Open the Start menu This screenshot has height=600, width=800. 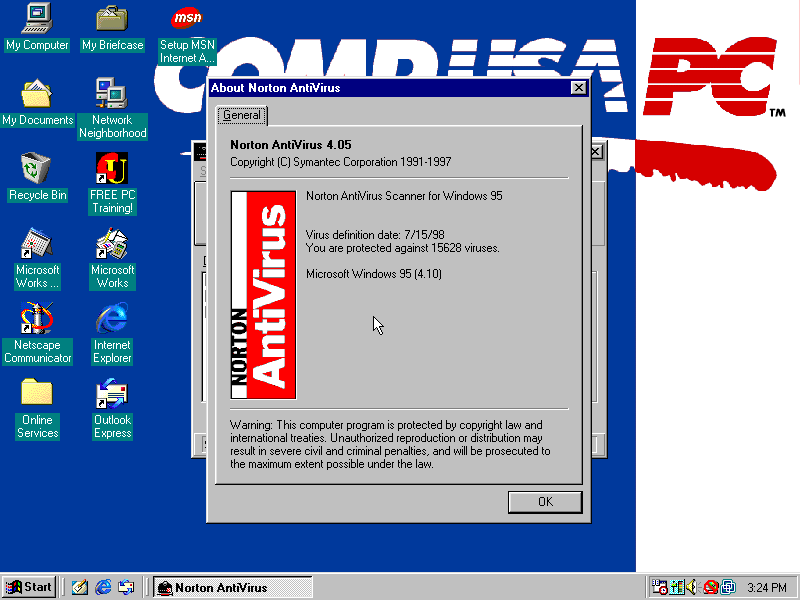tap(27, 587)
